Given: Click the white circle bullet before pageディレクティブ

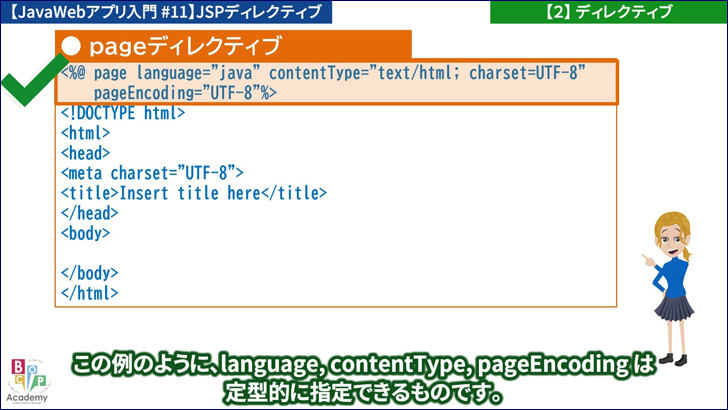Looking at the screenshot, I should click(71, 46).
